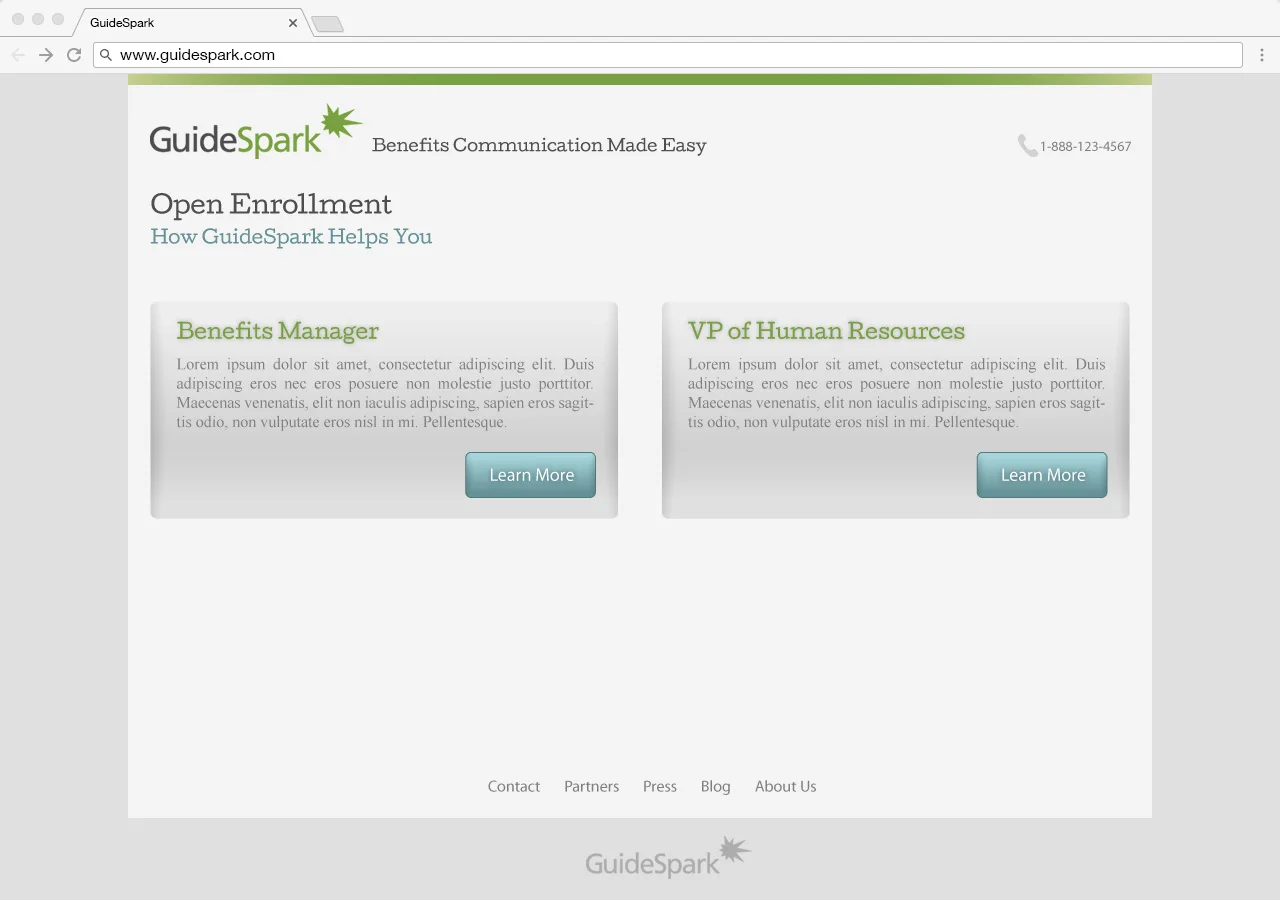Open the Contact footer link
Image resolution: width=1280 pixels, height=900 pixels.
[x=514, y=787]
